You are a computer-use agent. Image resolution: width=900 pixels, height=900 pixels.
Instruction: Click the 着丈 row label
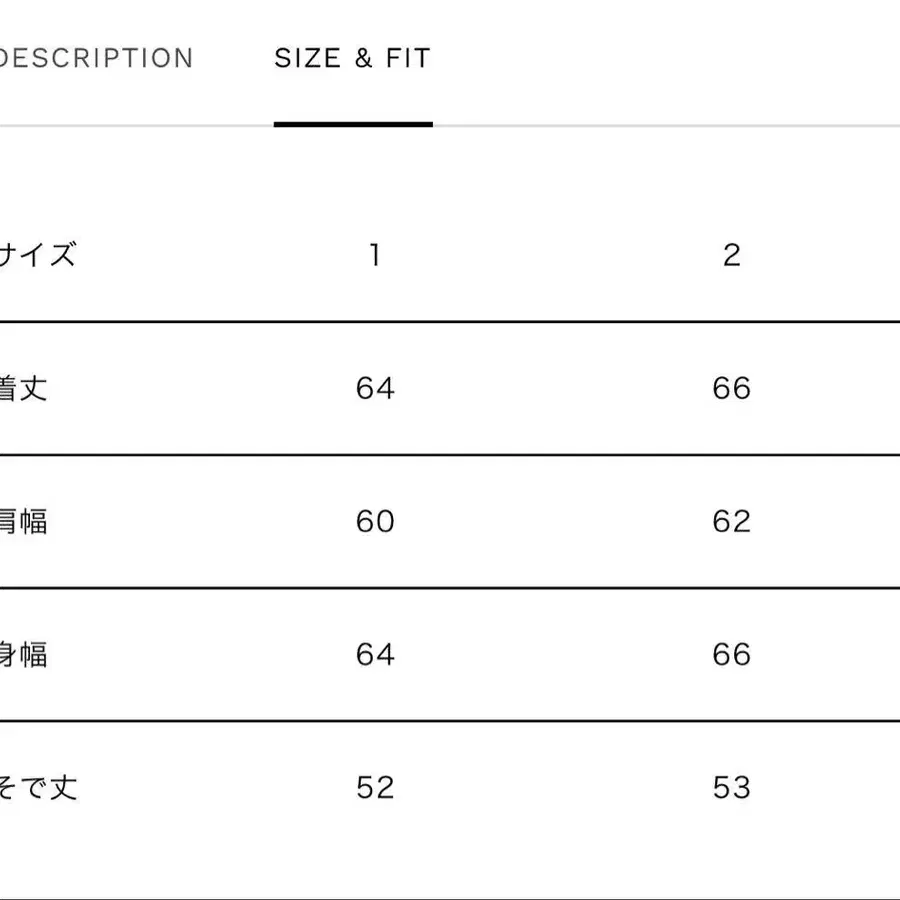click(x=24, y=388)
